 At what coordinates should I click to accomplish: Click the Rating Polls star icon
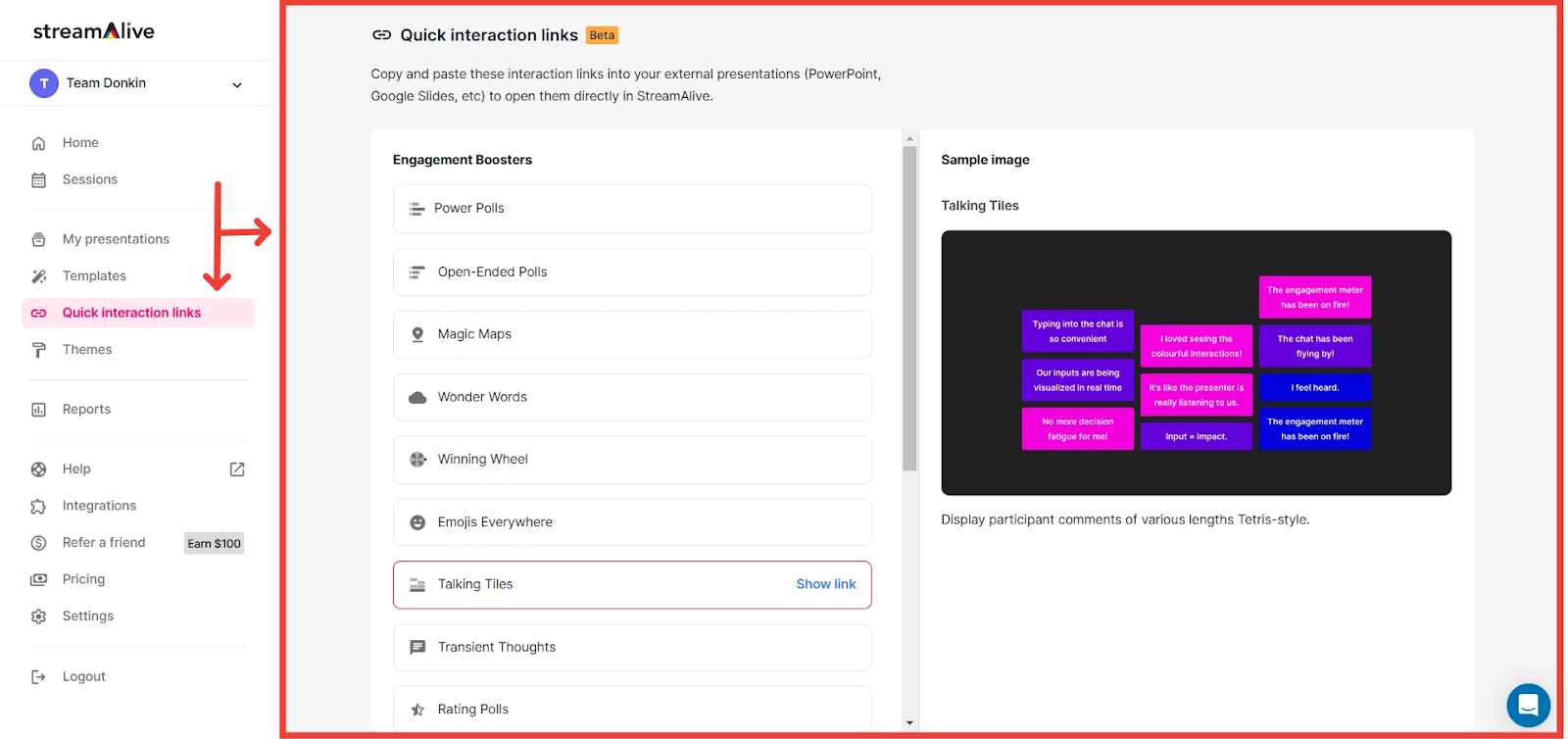tap(417, 710)
